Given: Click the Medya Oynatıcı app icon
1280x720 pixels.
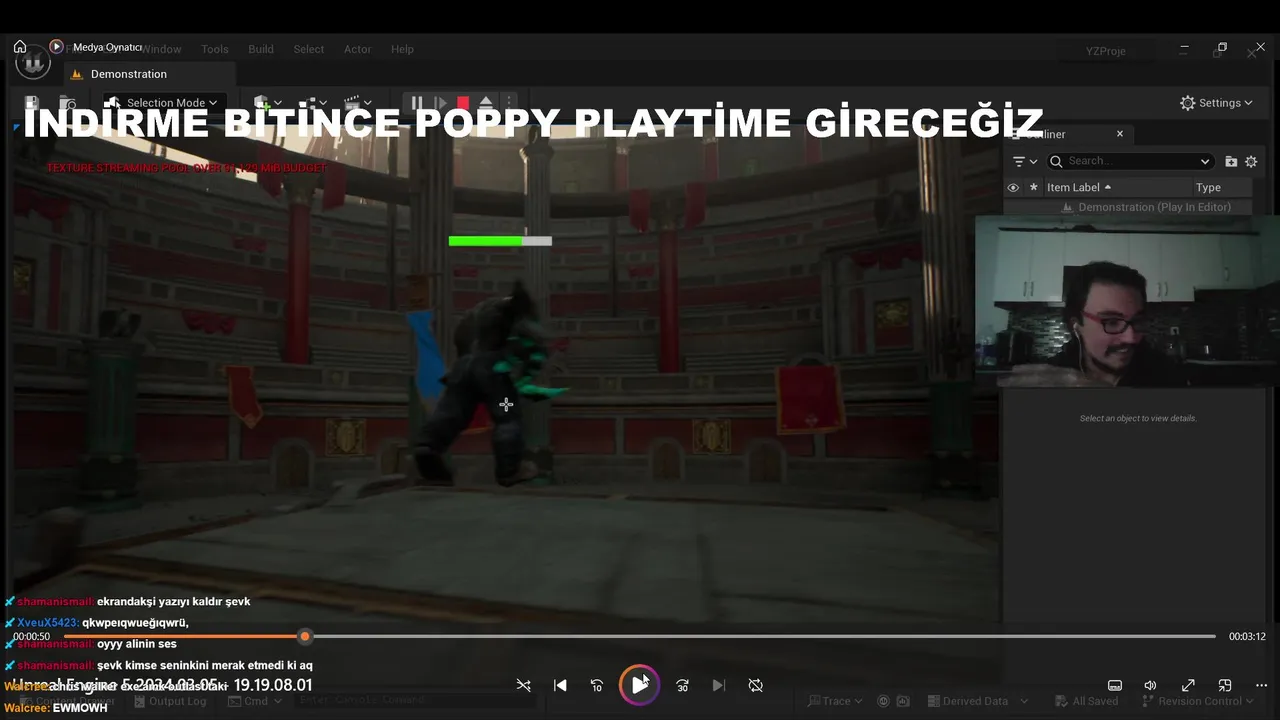Looking at the screenshot, I should pos(56,46).
